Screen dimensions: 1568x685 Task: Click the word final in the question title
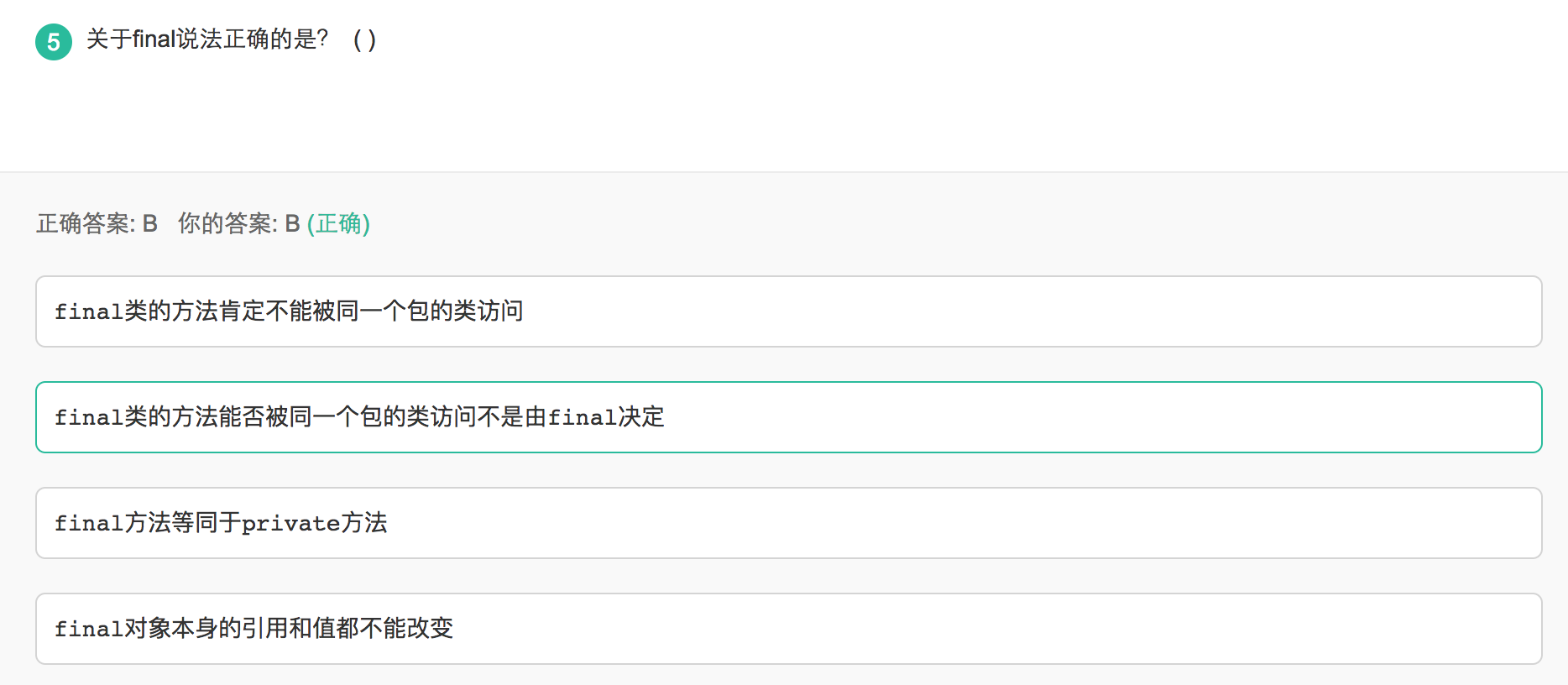(154, 39)
